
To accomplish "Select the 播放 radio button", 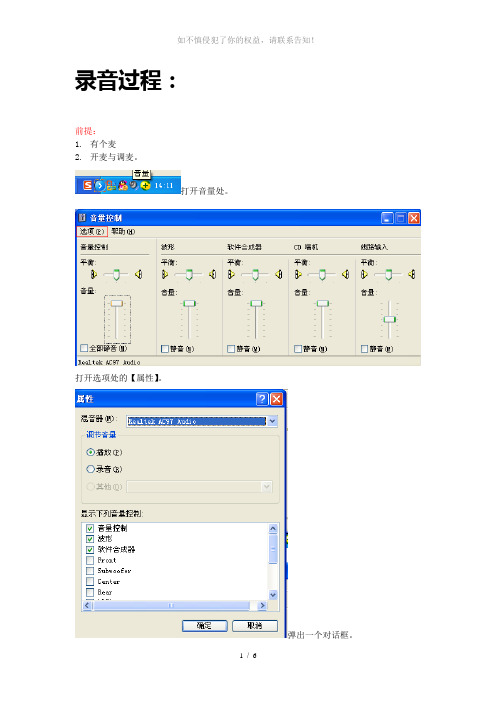I will 90,452.
